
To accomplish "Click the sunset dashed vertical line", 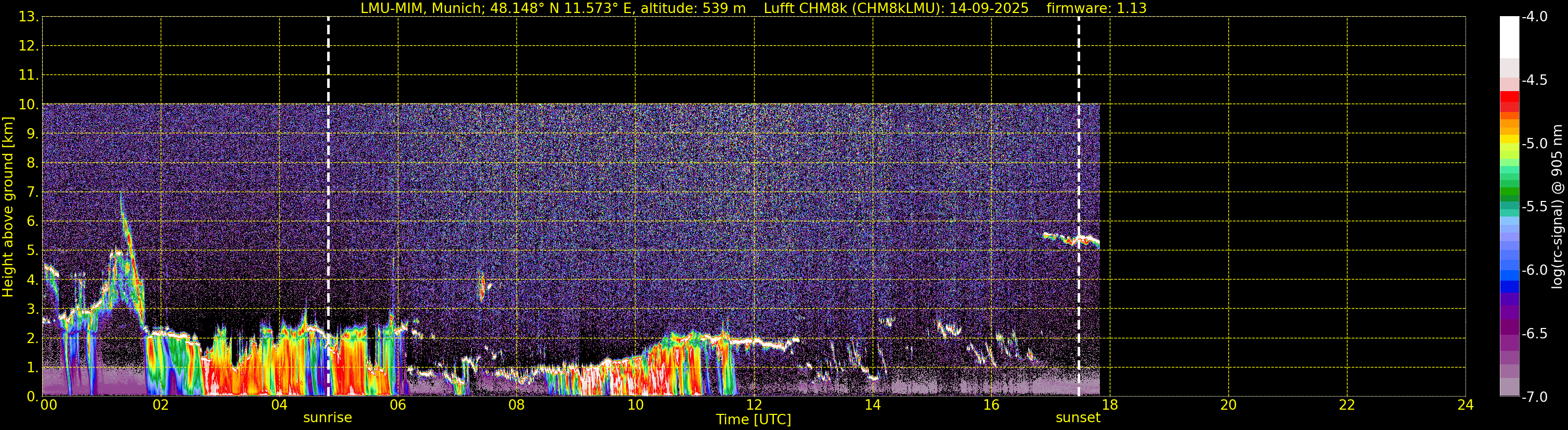I will [x=1079, y=207].
